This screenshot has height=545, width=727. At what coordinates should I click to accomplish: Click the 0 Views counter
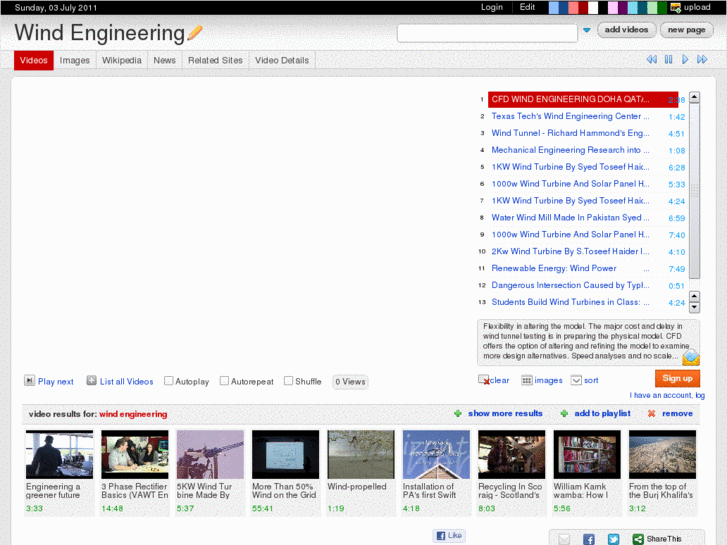[350, 382]
